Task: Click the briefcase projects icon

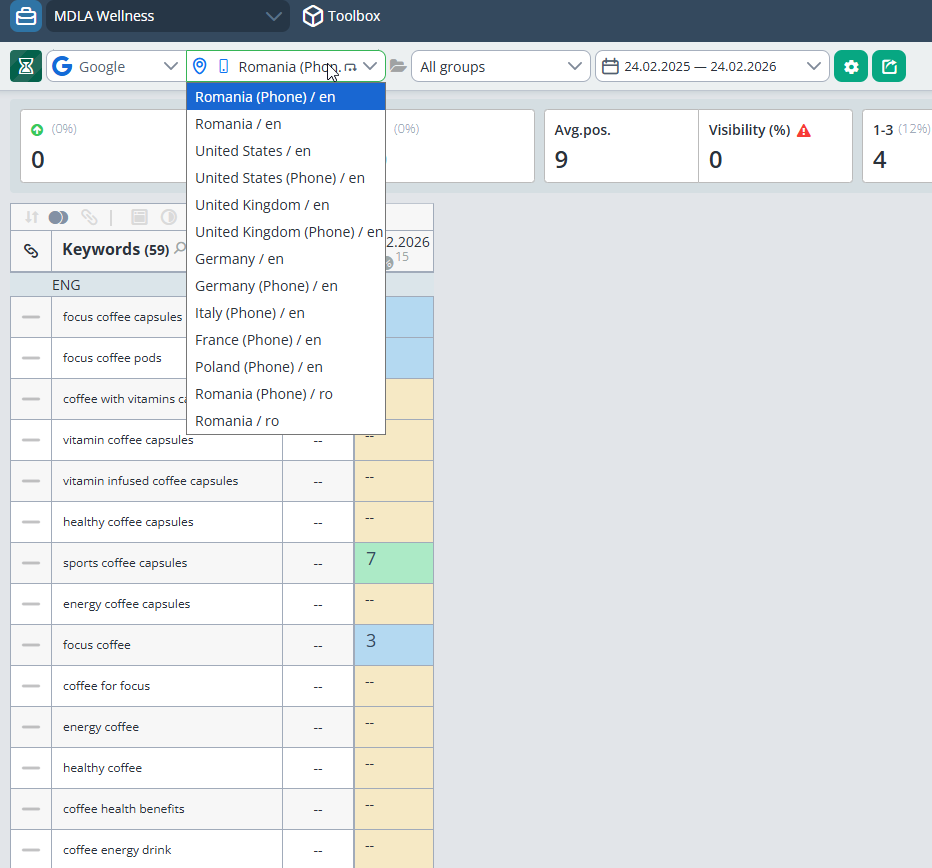Action: [x=26, y=16]
